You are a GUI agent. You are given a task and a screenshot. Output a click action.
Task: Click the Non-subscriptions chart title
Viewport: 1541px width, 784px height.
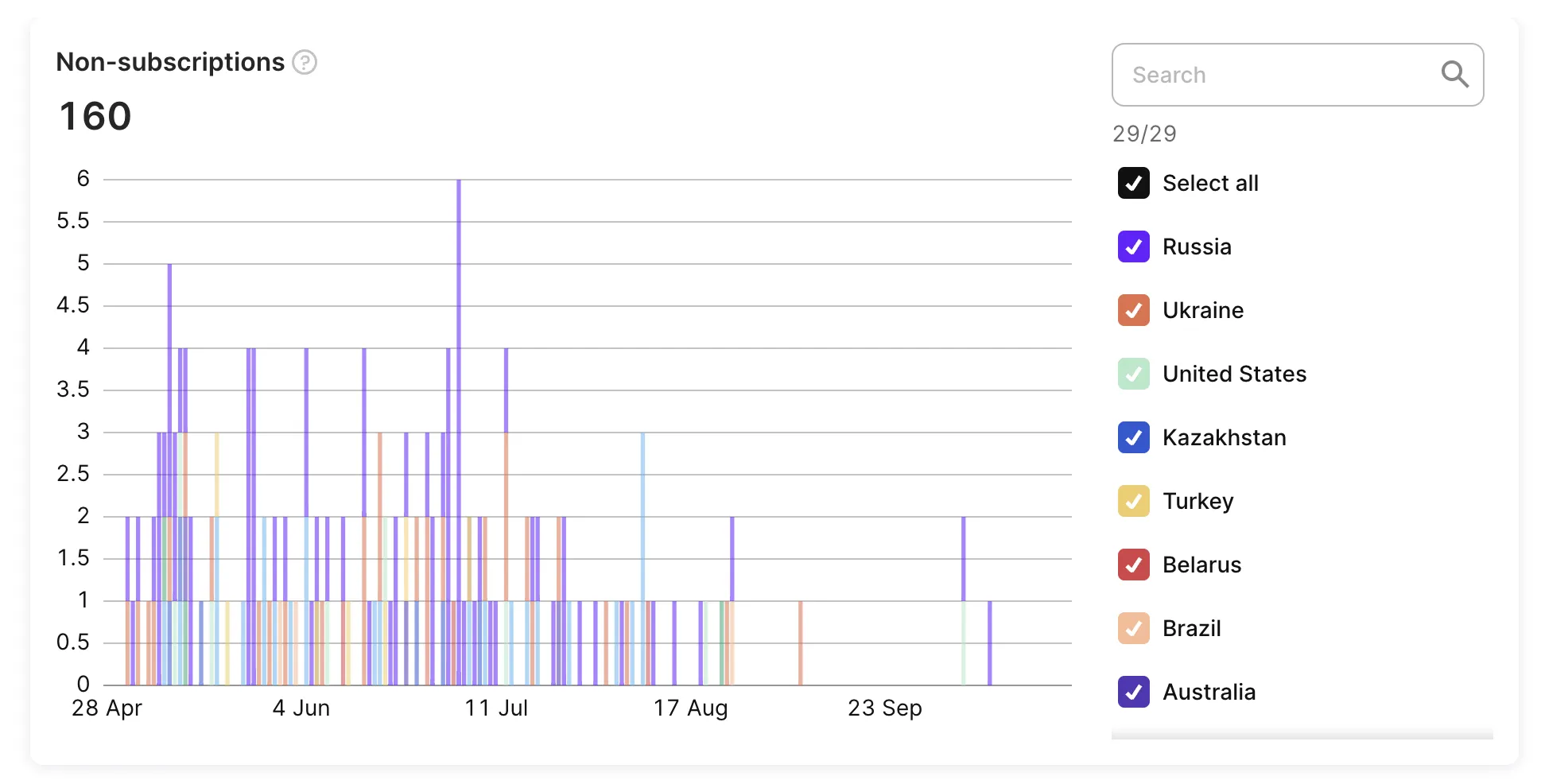pos(170,62)
